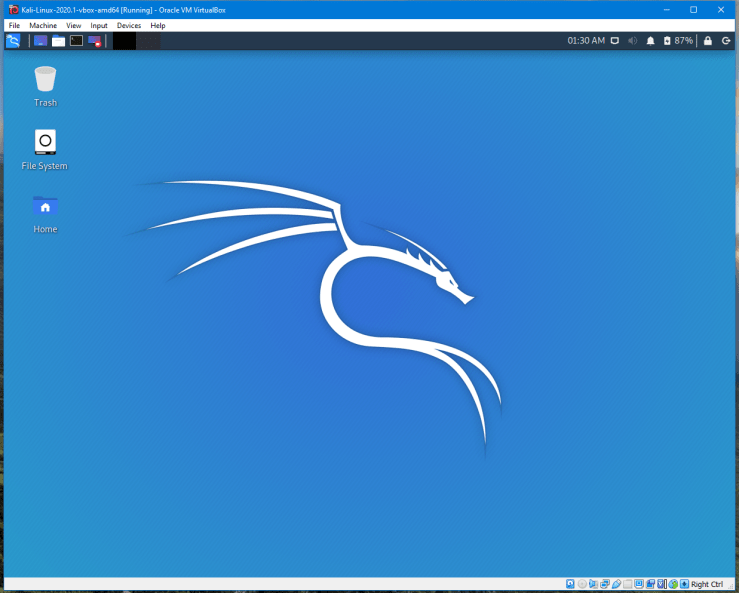Open the Machine menu
This screenshot has width=739, height=593.
tap(43, 25)
